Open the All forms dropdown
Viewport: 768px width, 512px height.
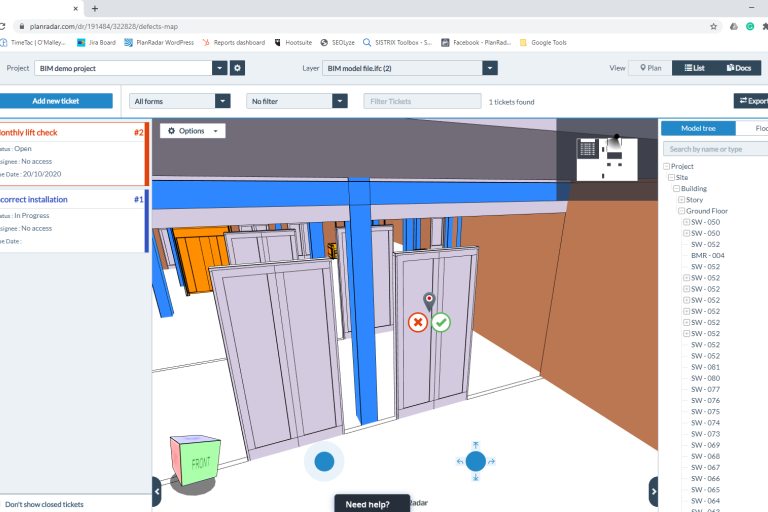180,101
